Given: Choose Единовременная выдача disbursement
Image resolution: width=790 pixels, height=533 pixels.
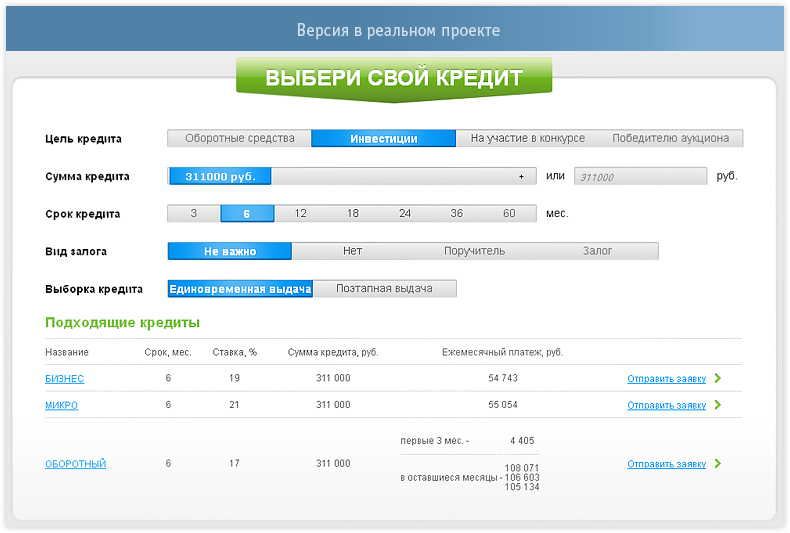Looking at the screenshot, I should (x=240, y=289).
